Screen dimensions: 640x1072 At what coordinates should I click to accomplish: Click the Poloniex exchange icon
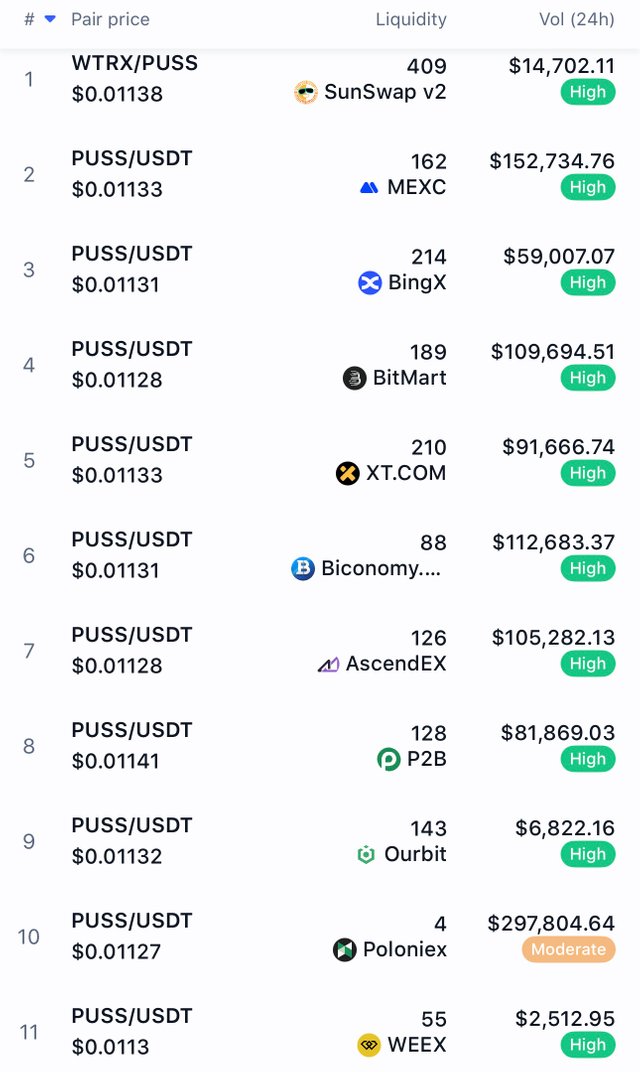click(x=345, y=950)
